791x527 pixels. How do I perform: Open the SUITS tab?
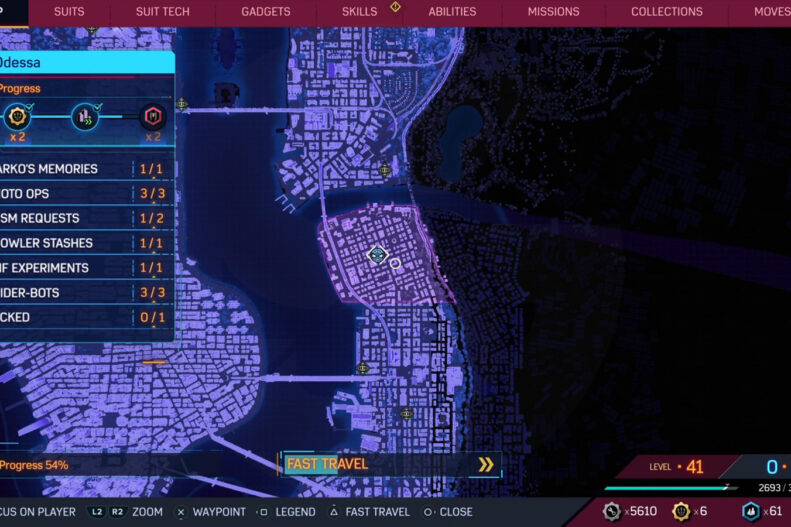pyautogui.click(x=69, y=12)
